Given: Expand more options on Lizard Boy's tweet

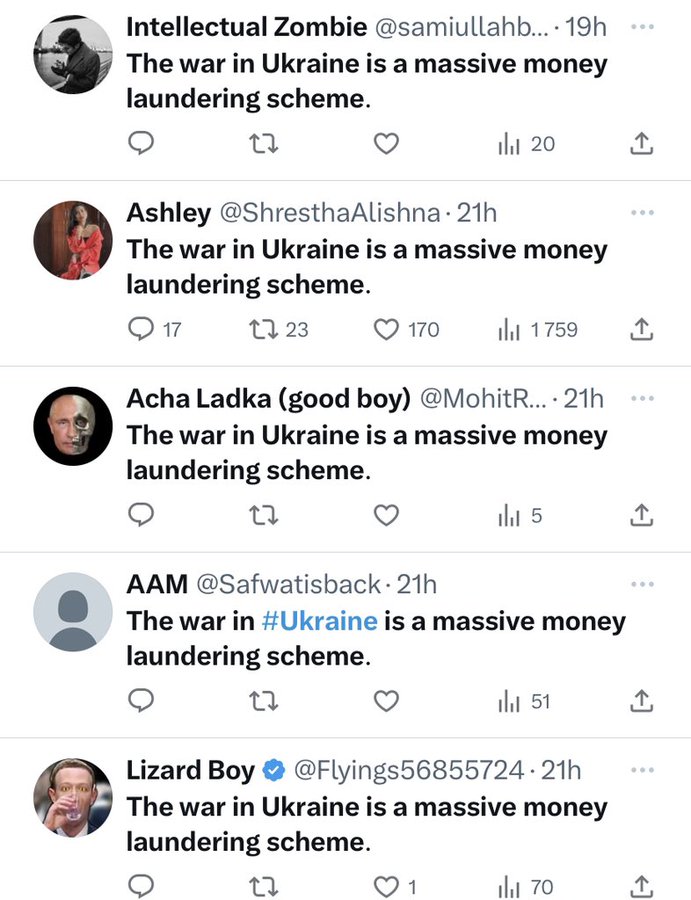Looking at the screenshot, I should point(641,769).
